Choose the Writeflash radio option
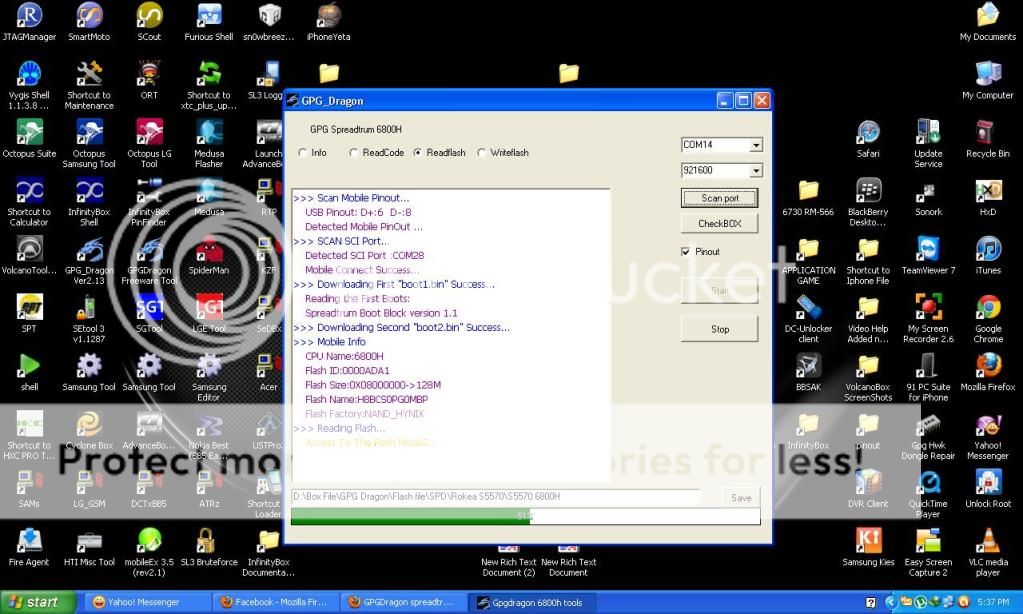The image size is (1023, 614). pos(482,153)
